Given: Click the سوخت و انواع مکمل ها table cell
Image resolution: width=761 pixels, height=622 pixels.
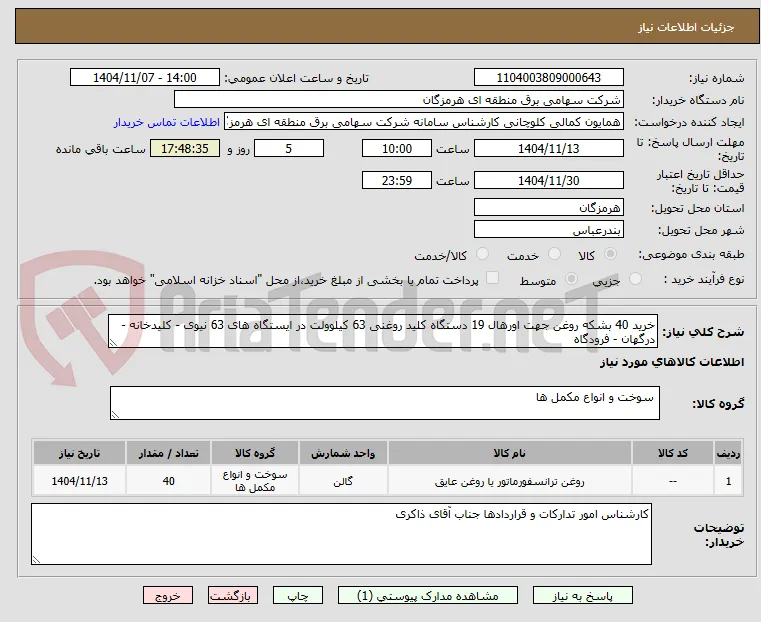Looking at the screenshot, I should point(255,481).
